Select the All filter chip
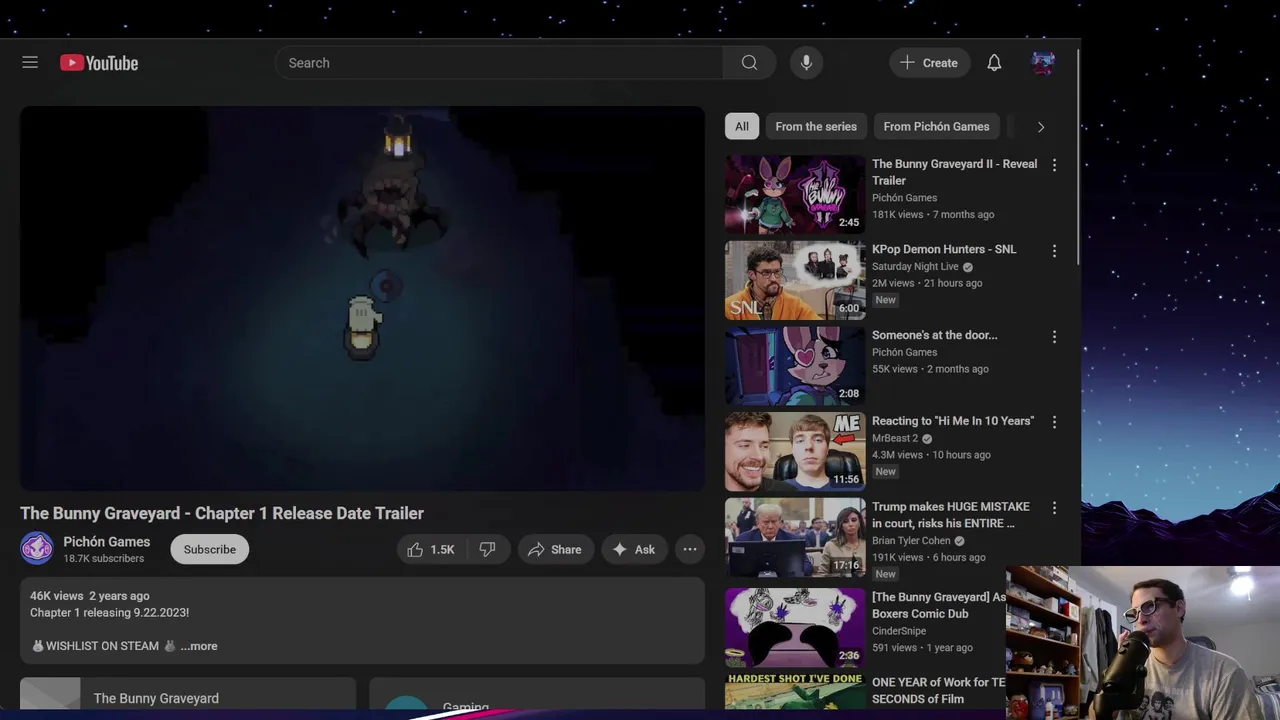The width and height of the screenshot is (1280, 720). [741, 127]
